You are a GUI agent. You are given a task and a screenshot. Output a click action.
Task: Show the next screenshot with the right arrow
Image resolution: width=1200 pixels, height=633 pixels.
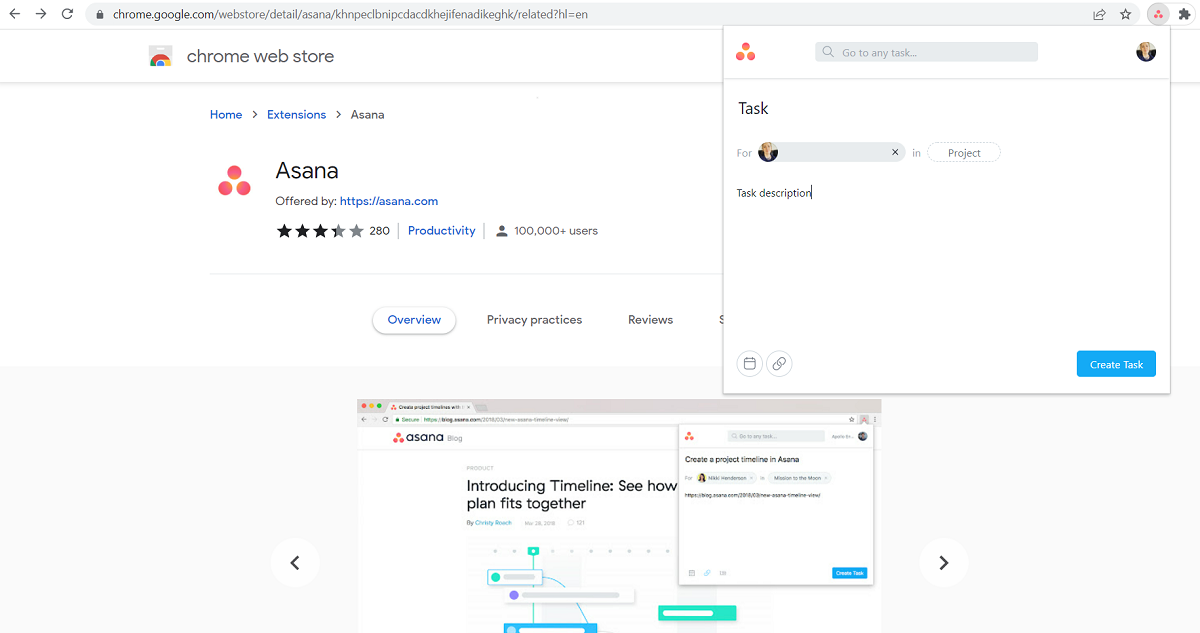click(x=944, y=563)
